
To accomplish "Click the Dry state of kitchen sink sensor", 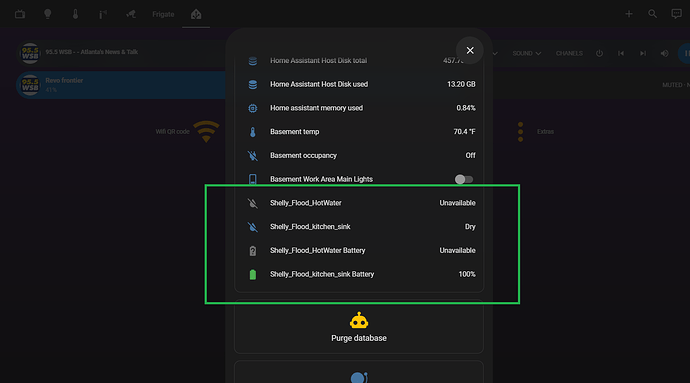I will point(470,227).
